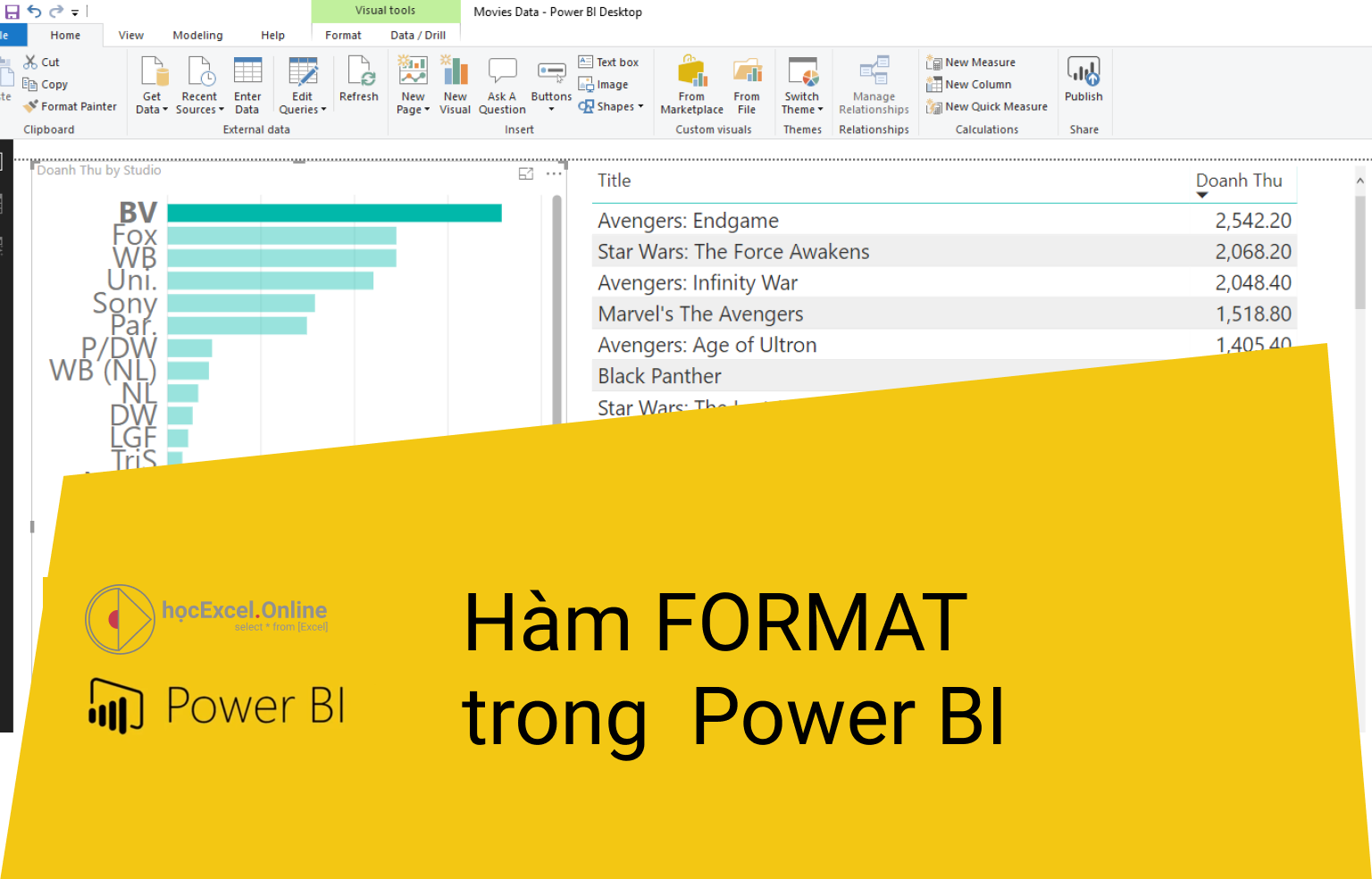Viewport: 1372px width, 879px height.
Task: Open the chart's More options menu
Action: pyautogui.click(x=554, y=173)
